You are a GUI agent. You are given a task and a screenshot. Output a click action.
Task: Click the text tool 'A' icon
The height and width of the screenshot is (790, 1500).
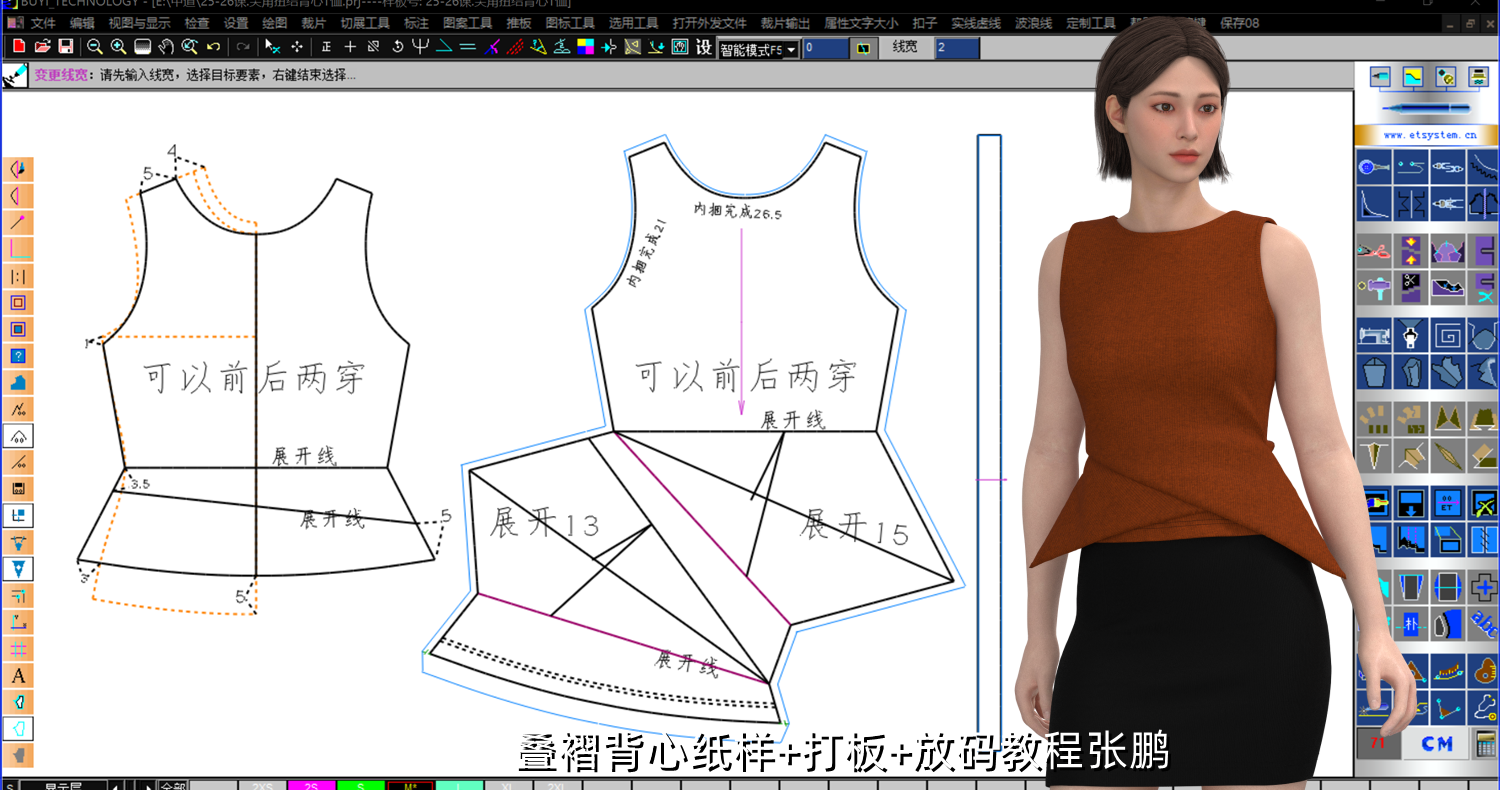(18, 676)
